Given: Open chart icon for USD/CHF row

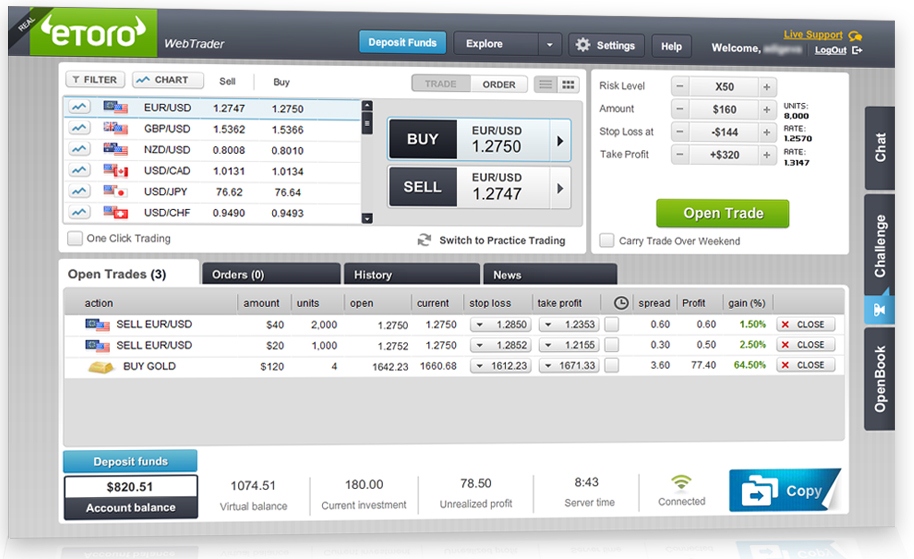Looking at the screenshot, I should [x=79, y=212].
